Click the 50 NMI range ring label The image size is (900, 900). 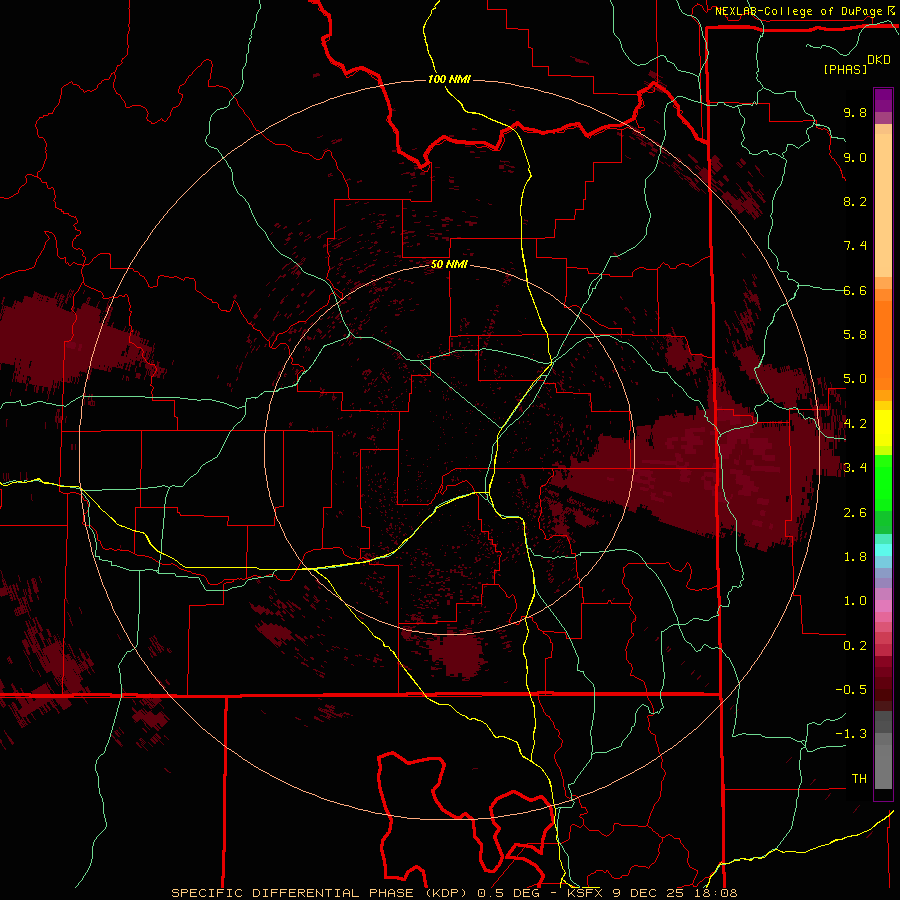pos(449,265)
